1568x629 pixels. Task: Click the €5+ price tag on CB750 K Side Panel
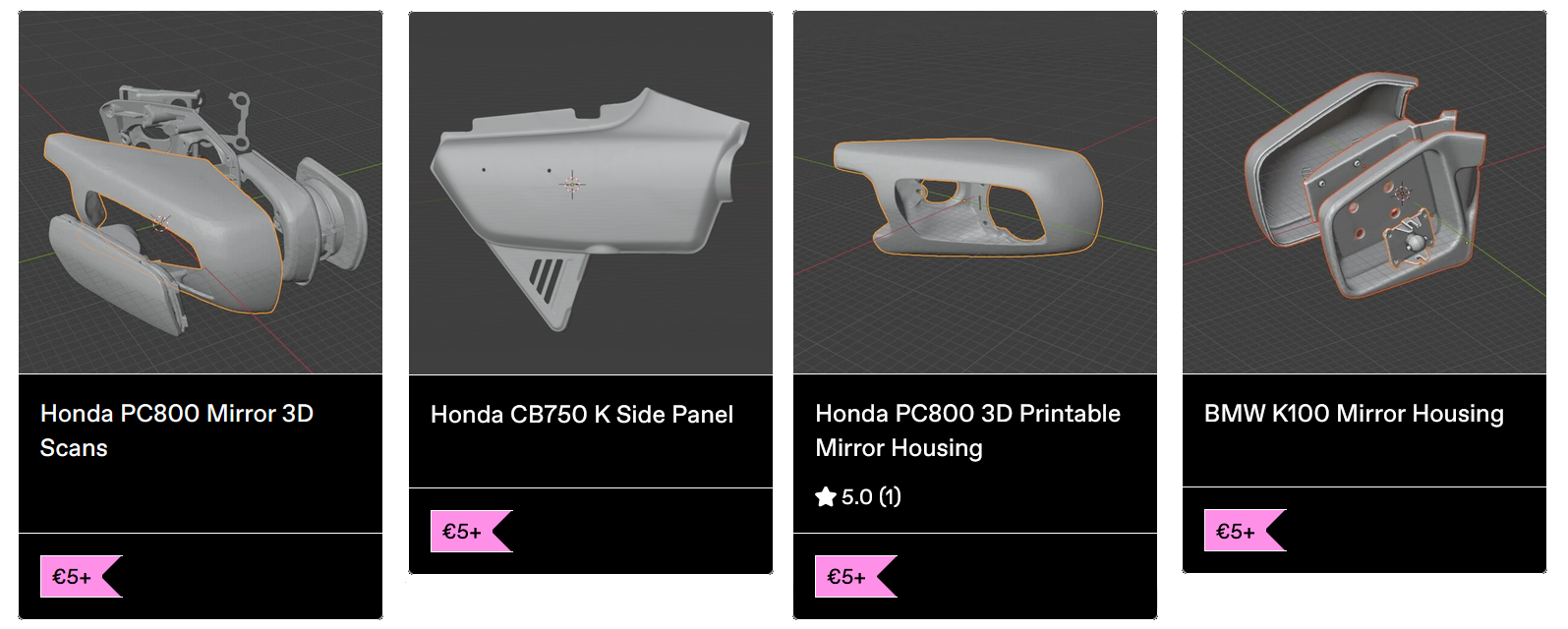point(463,532)
